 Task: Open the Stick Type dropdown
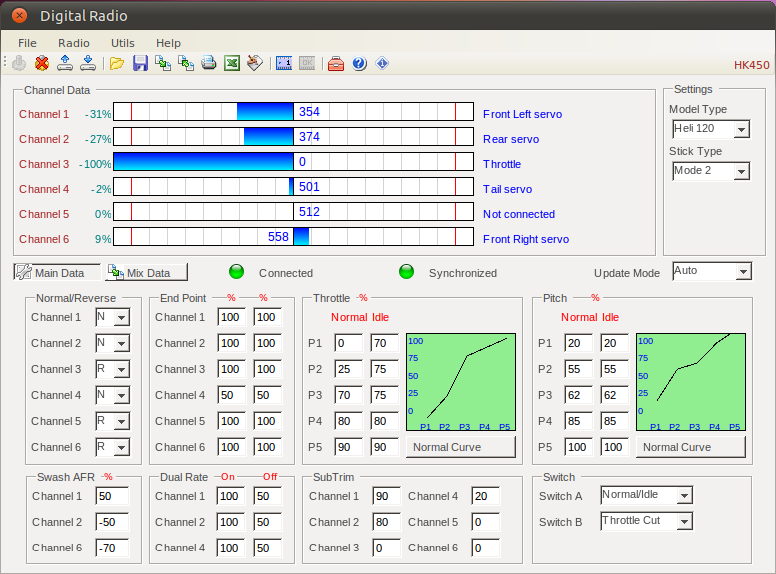pyautogui.click(x=740, y=172)
